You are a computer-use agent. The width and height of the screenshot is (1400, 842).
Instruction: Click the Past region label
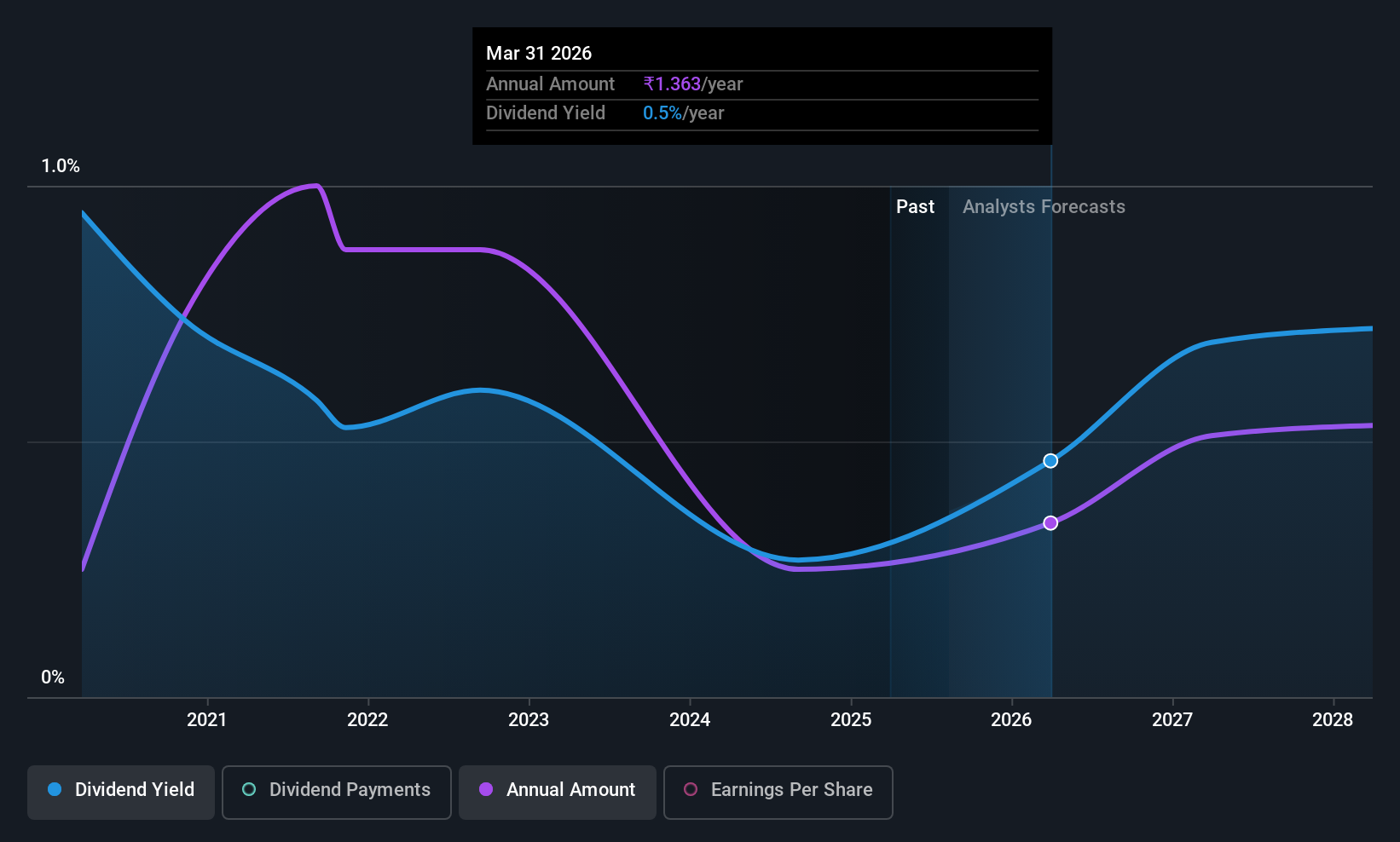coord(915,207)
